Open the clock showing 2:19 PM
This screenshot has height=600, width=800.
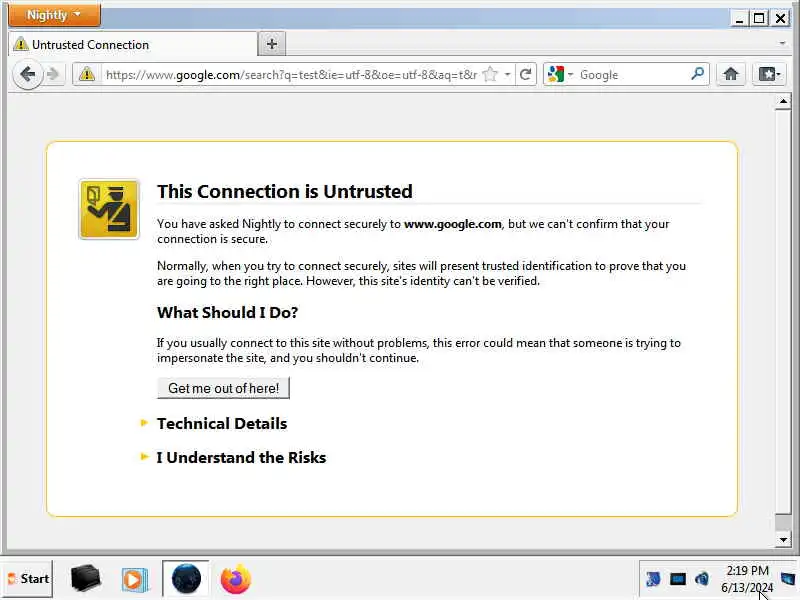click(747, 579)
